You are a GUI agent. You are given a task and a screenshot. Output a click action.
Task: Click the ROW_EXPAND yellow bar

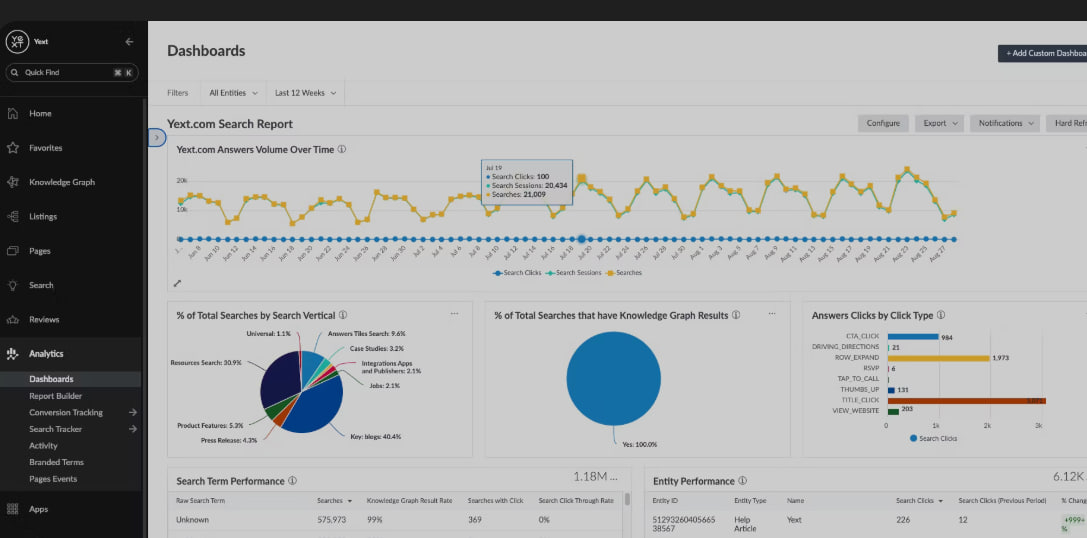(938, 358)
